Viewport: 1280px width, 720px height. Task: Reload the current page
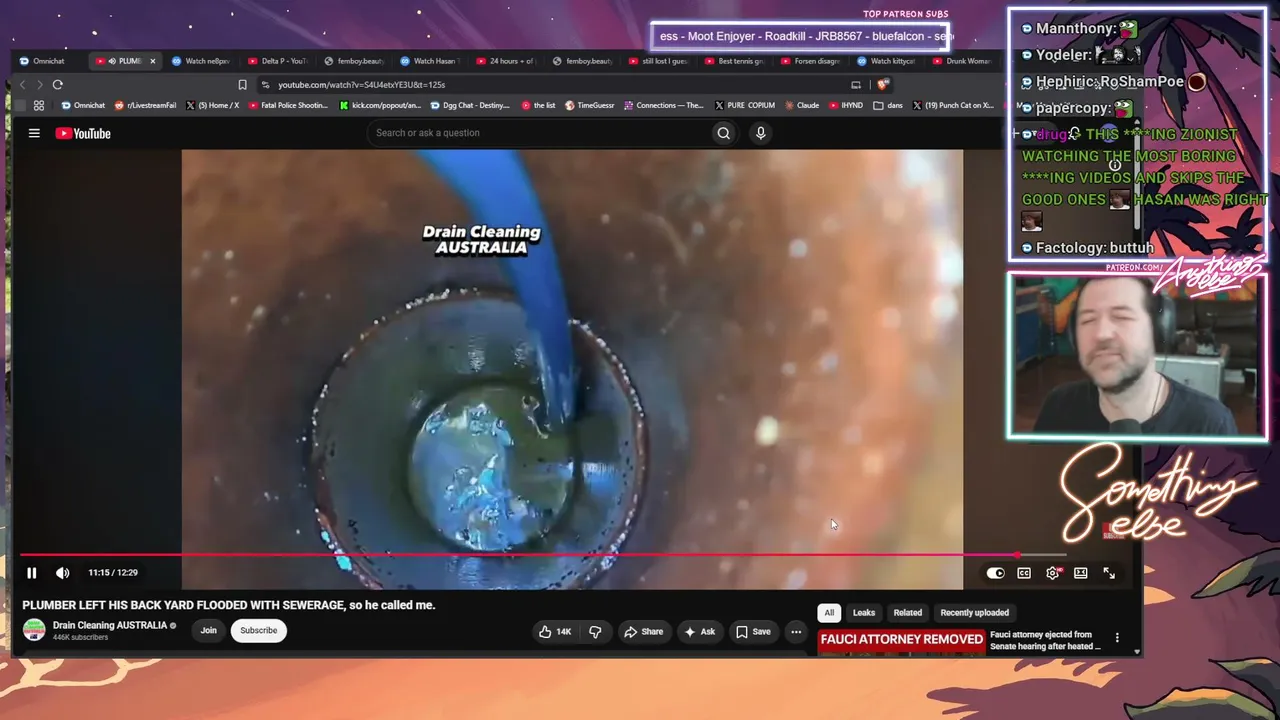pyautogui.click(x=58, y=85)
